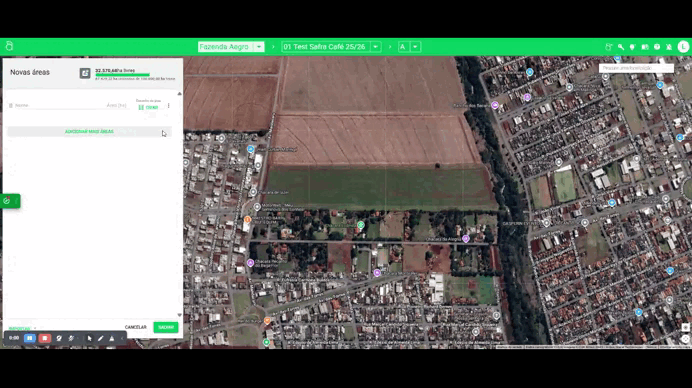Image resolution: width=692 pixels, height=388 pixels.
Task: Click the green hectares usage progress bar
Action: pyautogui.click(x=123, y=75)
